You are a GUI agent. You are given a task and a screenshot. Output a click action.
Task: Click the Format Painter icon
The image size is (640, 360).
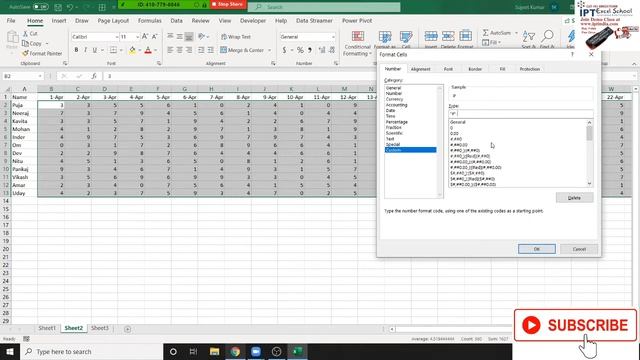point(25,53)
